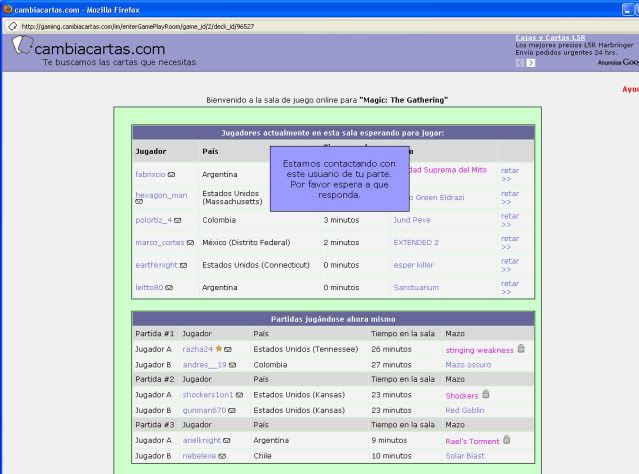Click the envelope icon next to nebelexe
This screenshot has height=474, width=639.
pos(222,456)
